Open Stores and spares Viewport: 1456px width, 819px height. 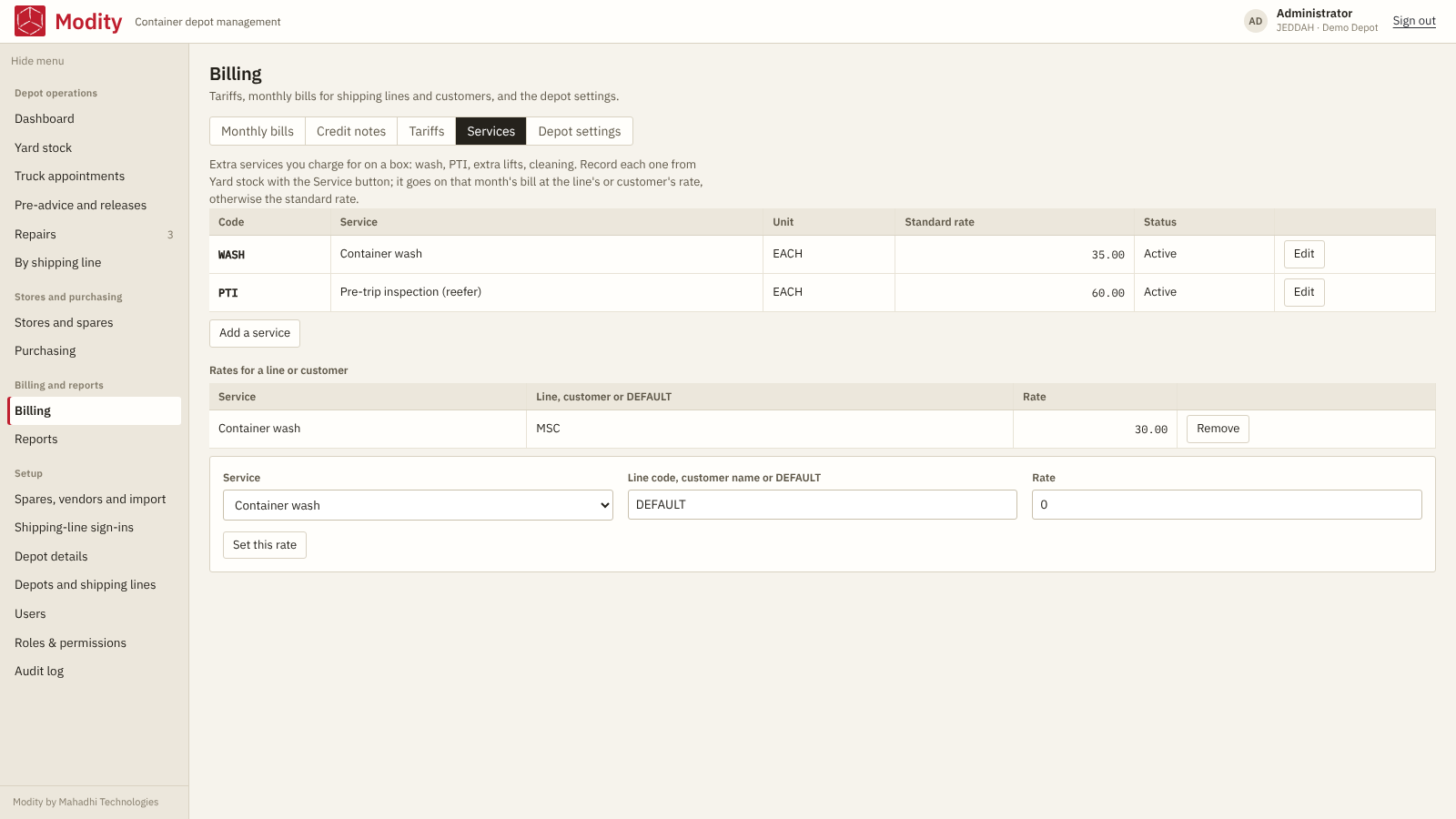[x=95, y=322]
